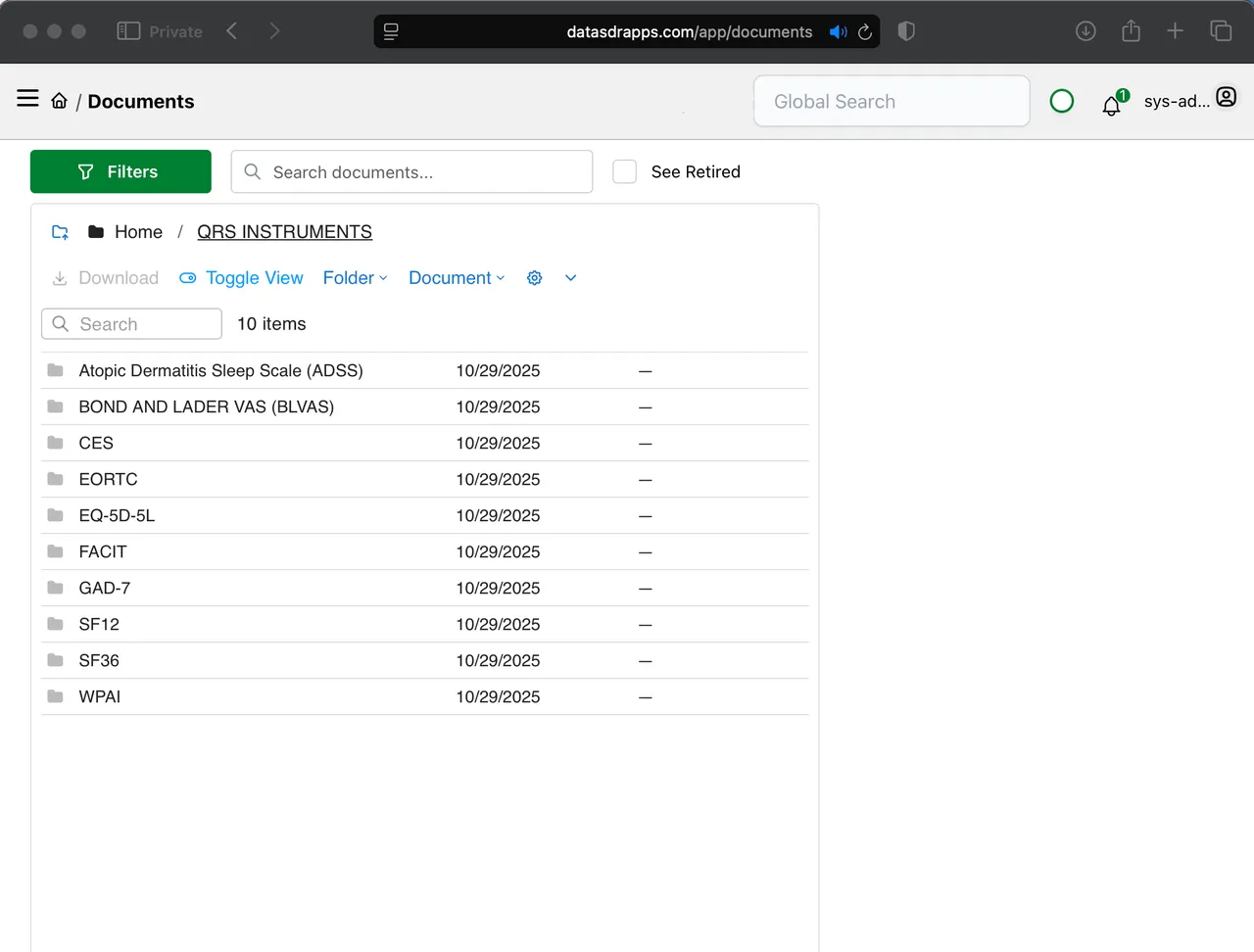Image resolution: width=1254 pixels, height=952 pixels.
Task: Open the EORTC folder row
Action: pos(108,479)
